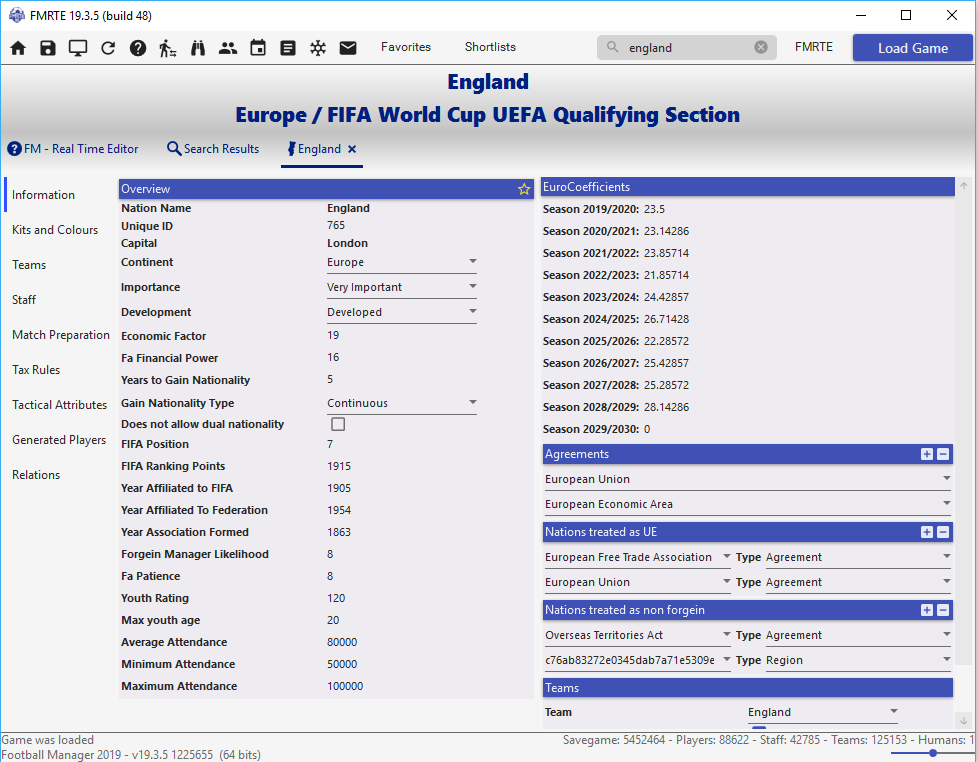978x762 pixels.
Task: Click the Load Game button
Action: (912, 48)
